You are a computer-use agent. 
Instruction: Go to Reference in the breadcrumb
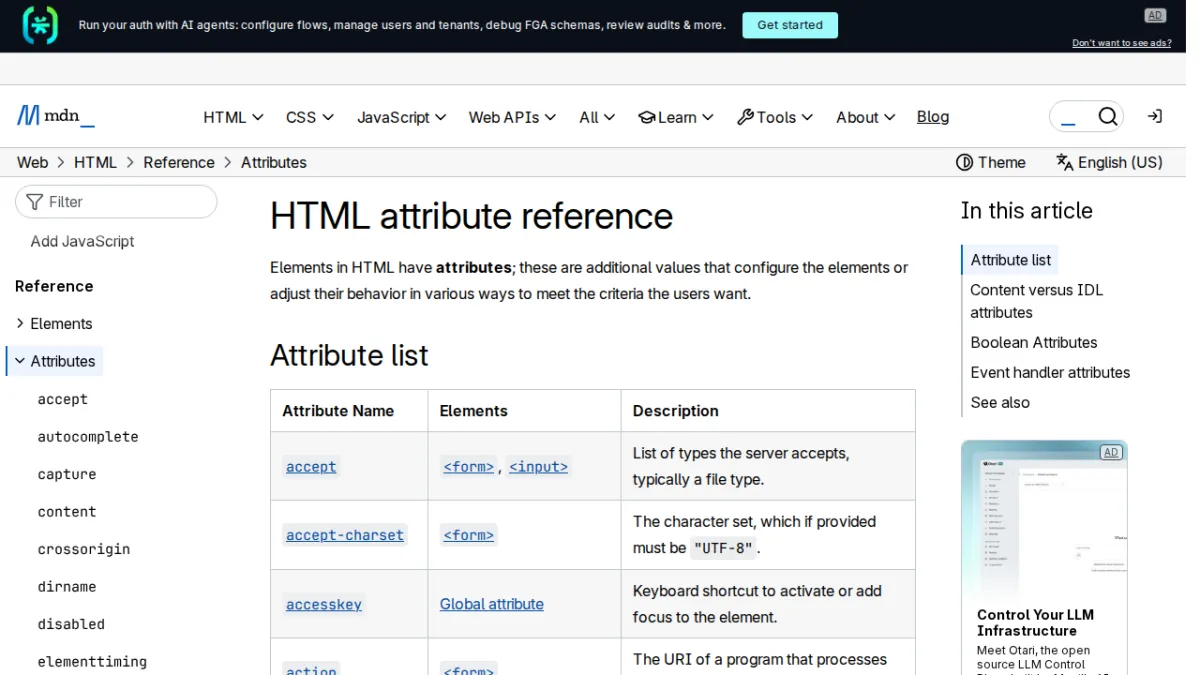coord(179,162)
